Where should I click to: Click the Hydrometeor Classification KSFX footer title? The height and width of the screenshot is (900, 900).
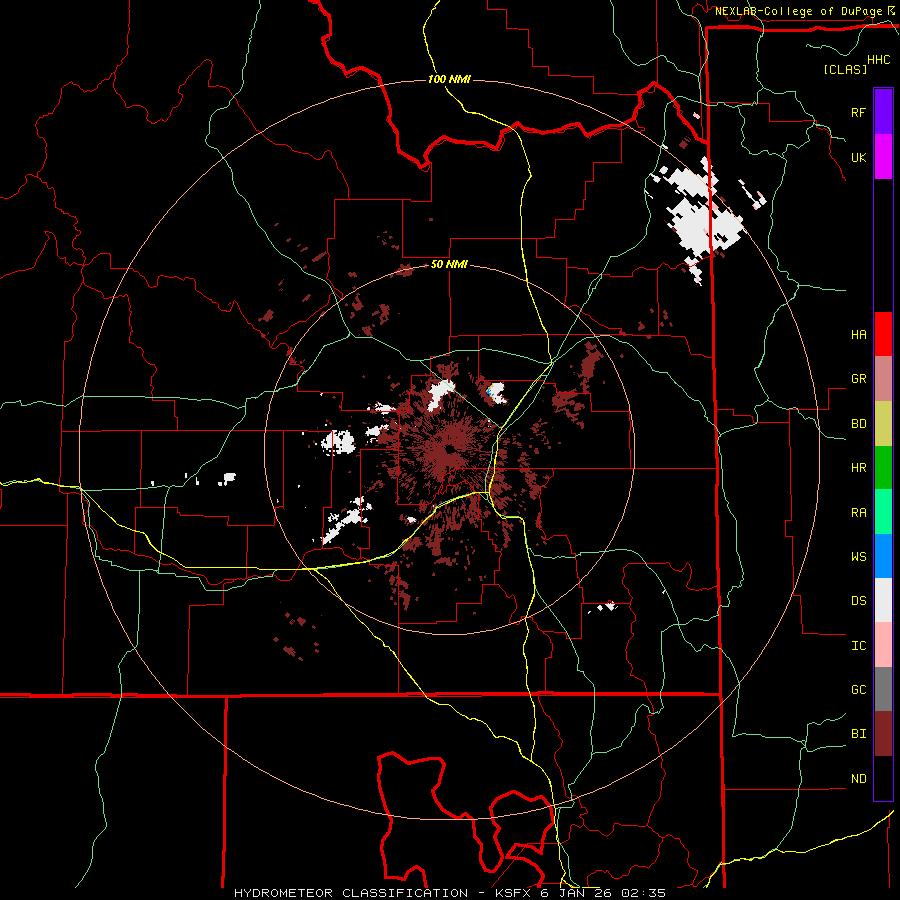point(450,893)
